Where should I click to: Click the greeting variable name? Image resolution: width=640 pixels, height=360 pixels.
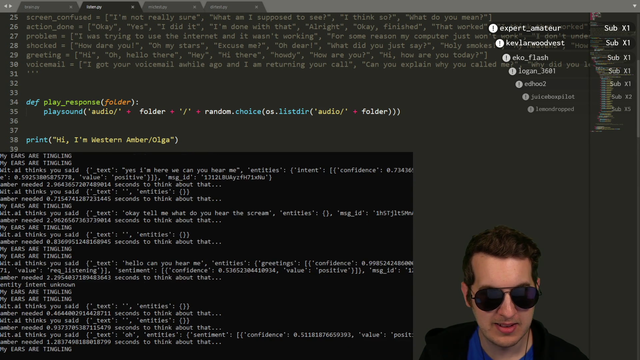pos(44,55)
